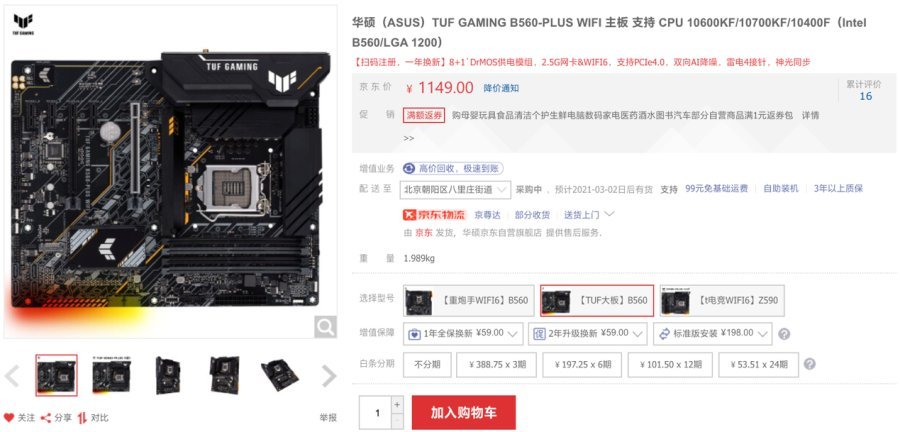Increase quantity with the plus stepper
The width and height of the screenshot is (900, 432).
tap(397, 404)
